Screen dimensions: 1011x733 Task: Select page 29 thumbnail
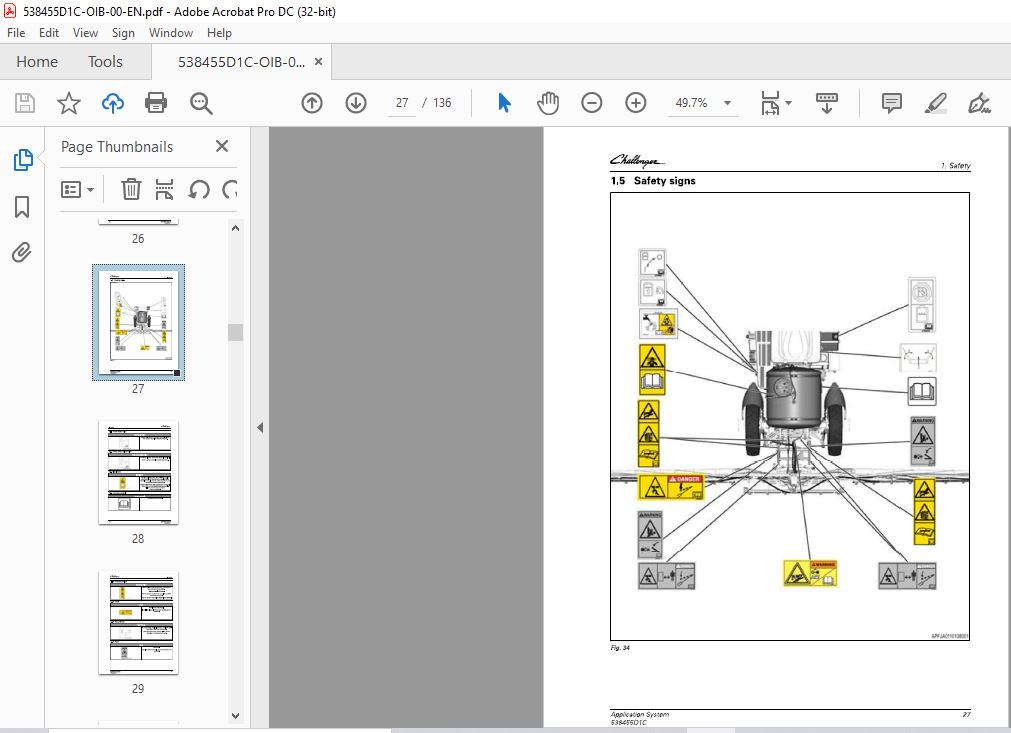tap(139, 623)
